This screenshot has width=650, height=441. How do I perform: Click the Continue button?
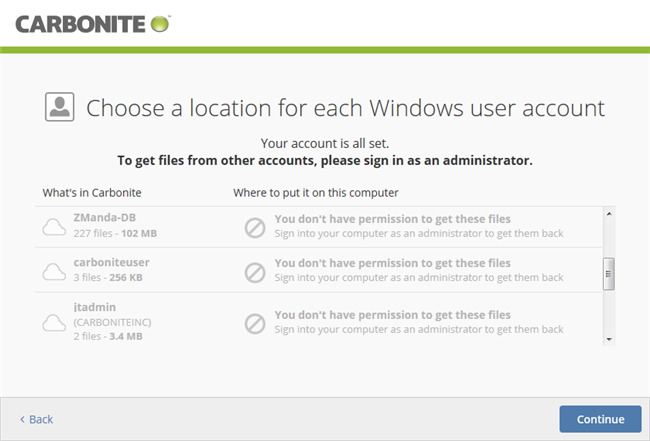[x=600, y=419]
